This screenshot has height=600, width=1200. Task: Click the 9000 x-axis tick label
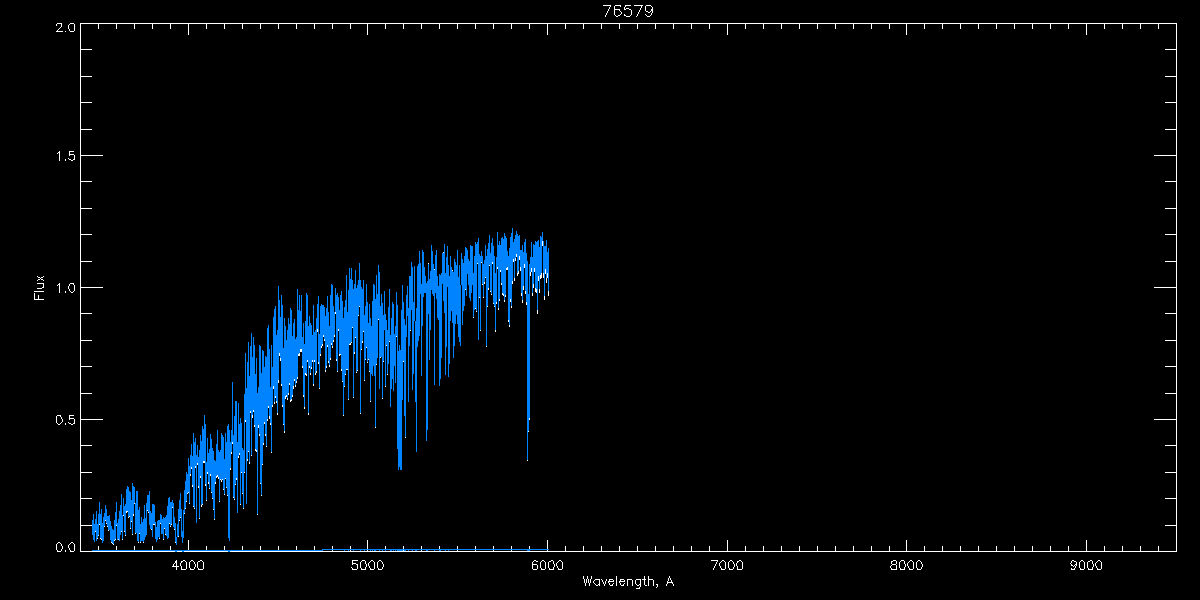[x=1086, y=565]
